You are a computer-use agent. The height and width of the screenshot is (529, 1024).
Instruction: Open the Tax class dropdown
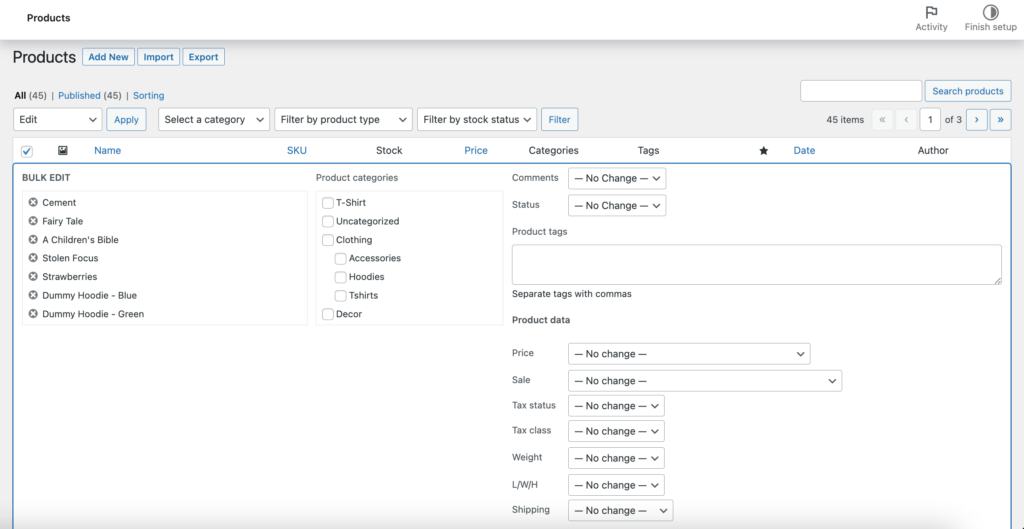[616, 431]
